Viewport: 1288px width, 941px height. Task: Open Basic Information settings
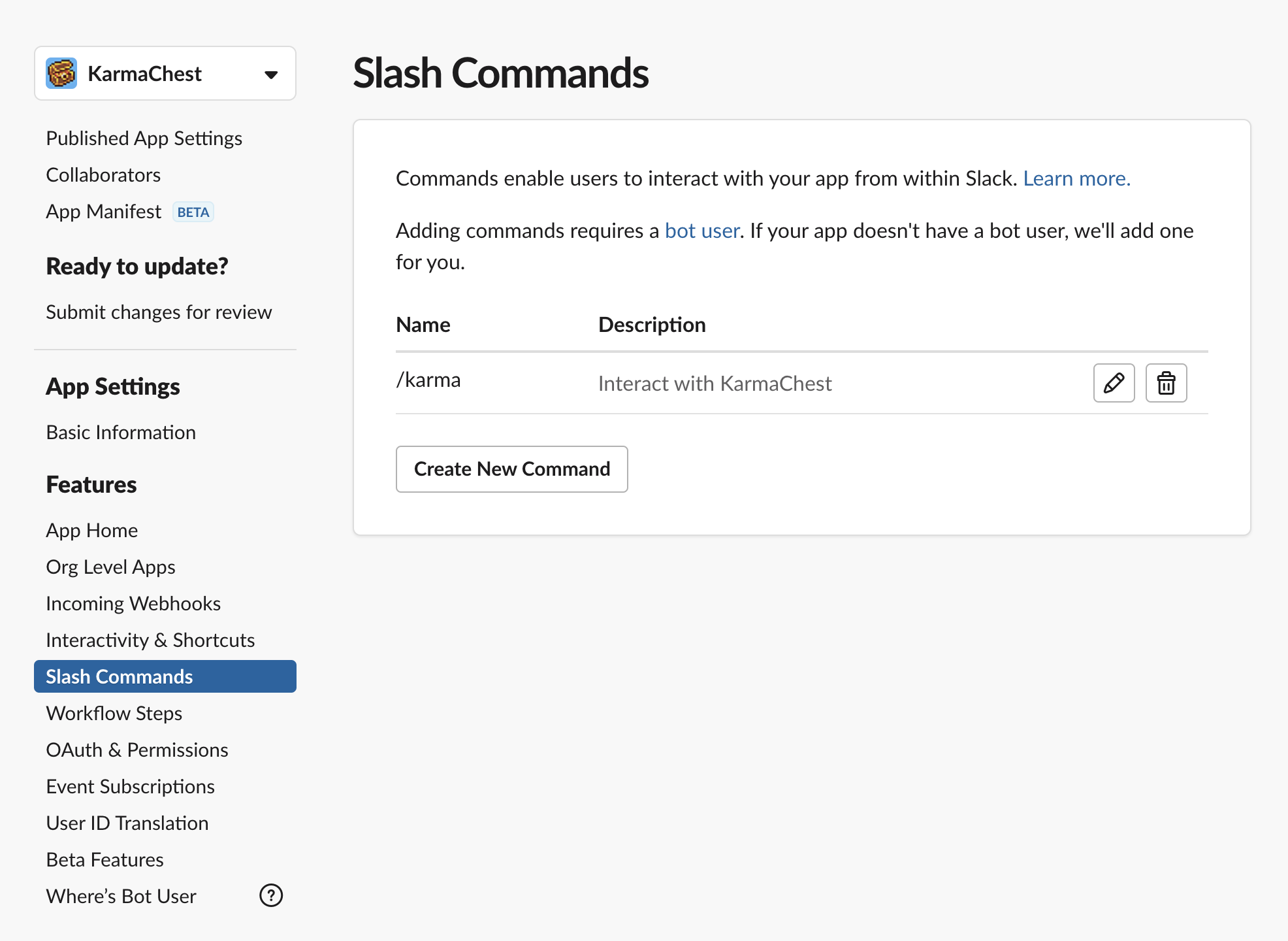[x=121, y=433]
